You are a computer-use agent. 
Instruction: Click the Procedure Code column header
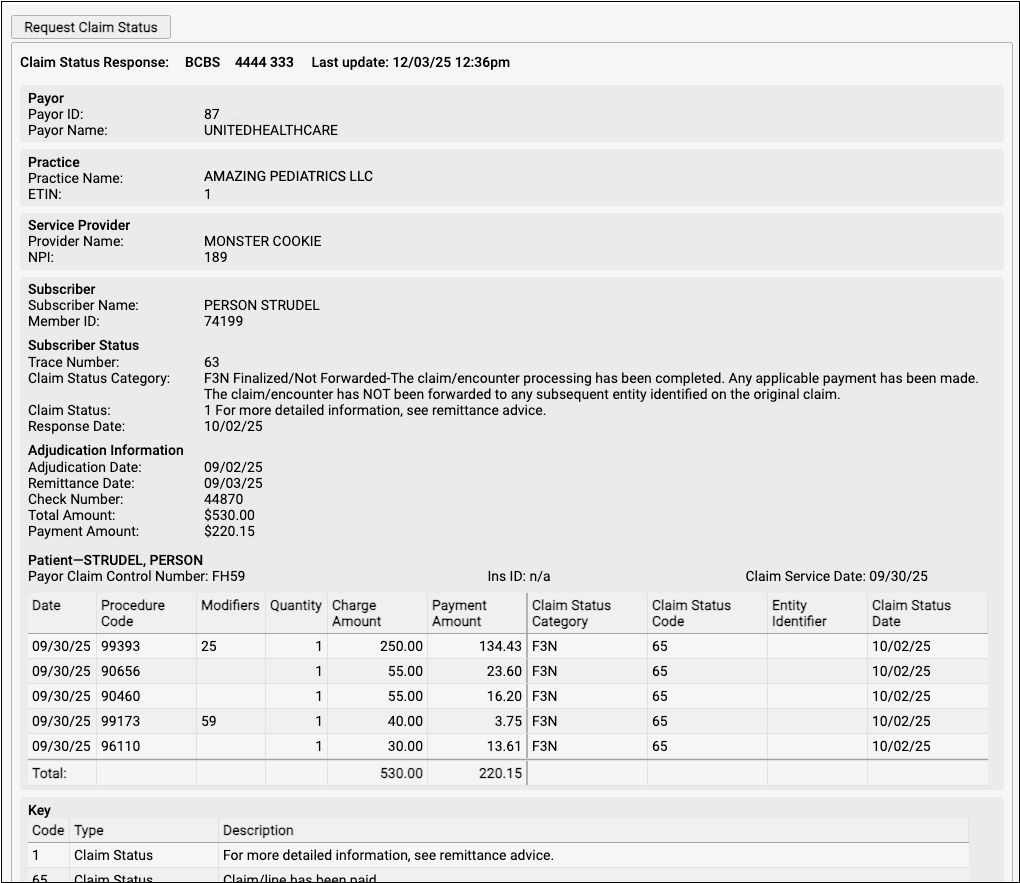click(133, 613)
